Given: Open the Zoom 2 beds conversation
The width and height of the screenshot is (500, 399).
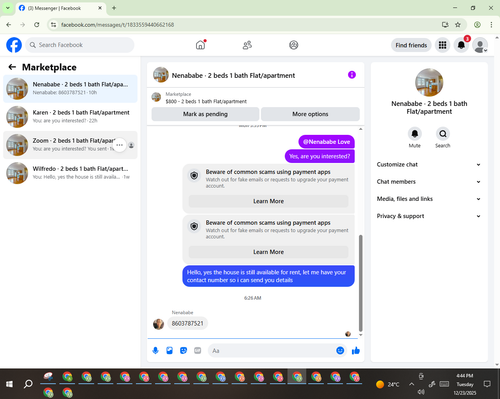Looking at the screenshot, I should 70,145.
